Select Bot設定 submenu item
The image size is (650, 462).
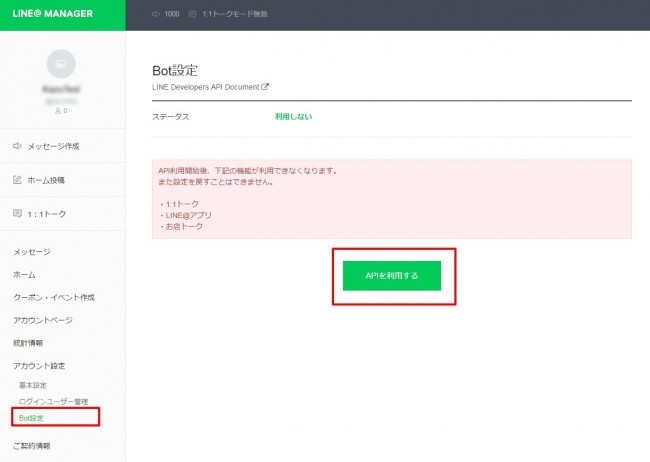click(31, 418)
